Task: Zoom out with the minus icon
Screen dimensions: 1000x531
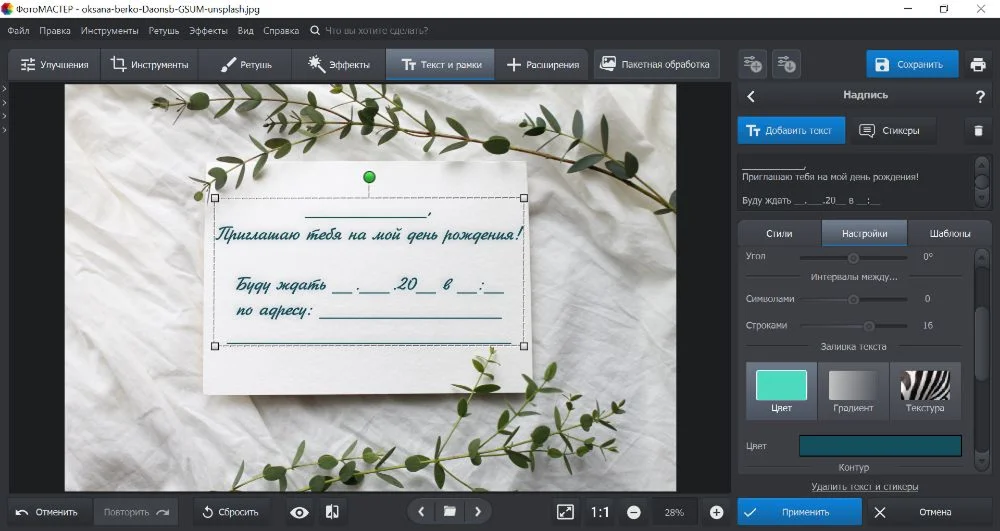Action: [634, 512]
